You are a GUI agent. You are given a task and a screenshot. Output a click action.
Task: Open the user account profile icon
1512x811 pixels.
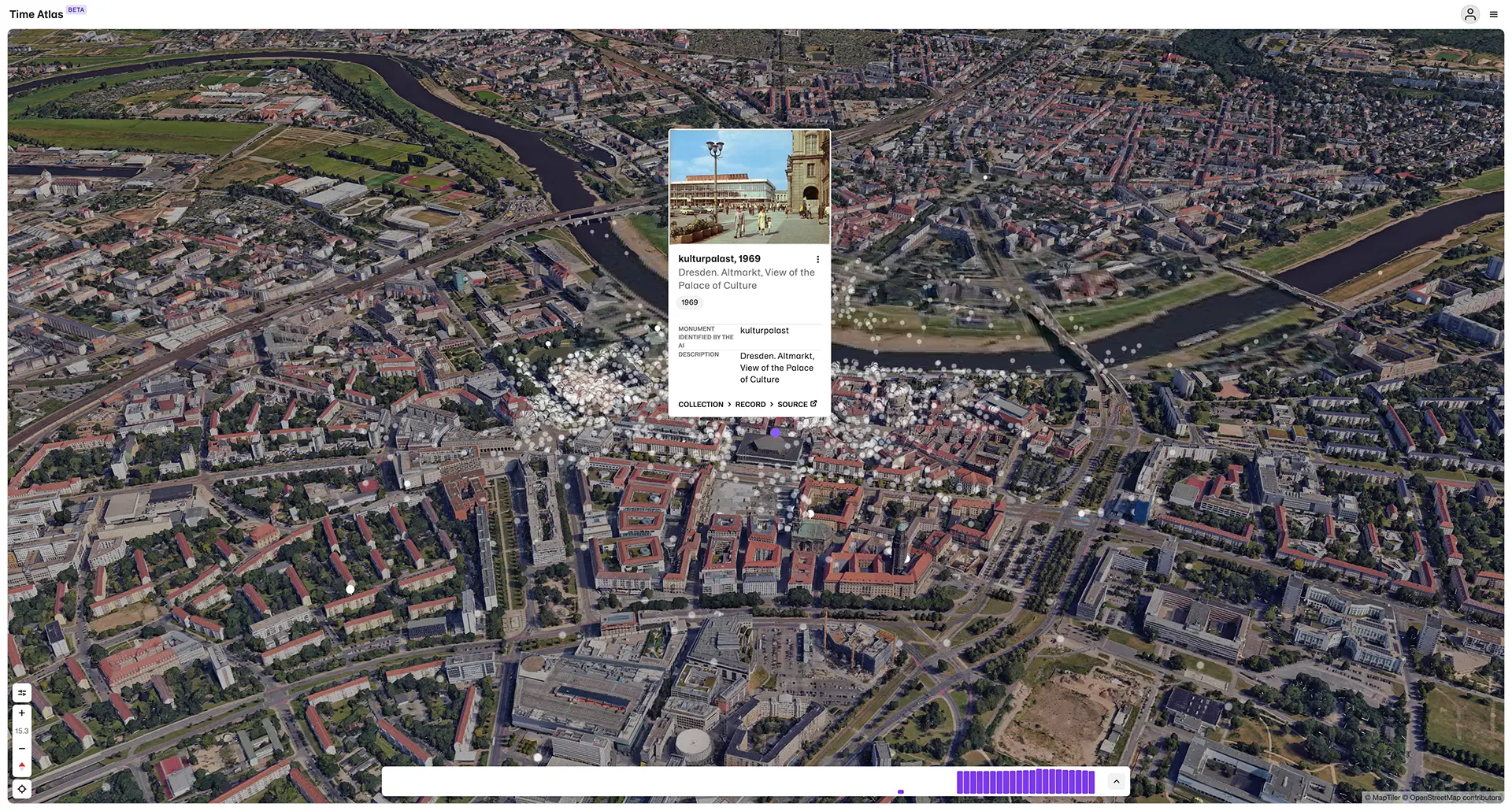[1469, 14]
